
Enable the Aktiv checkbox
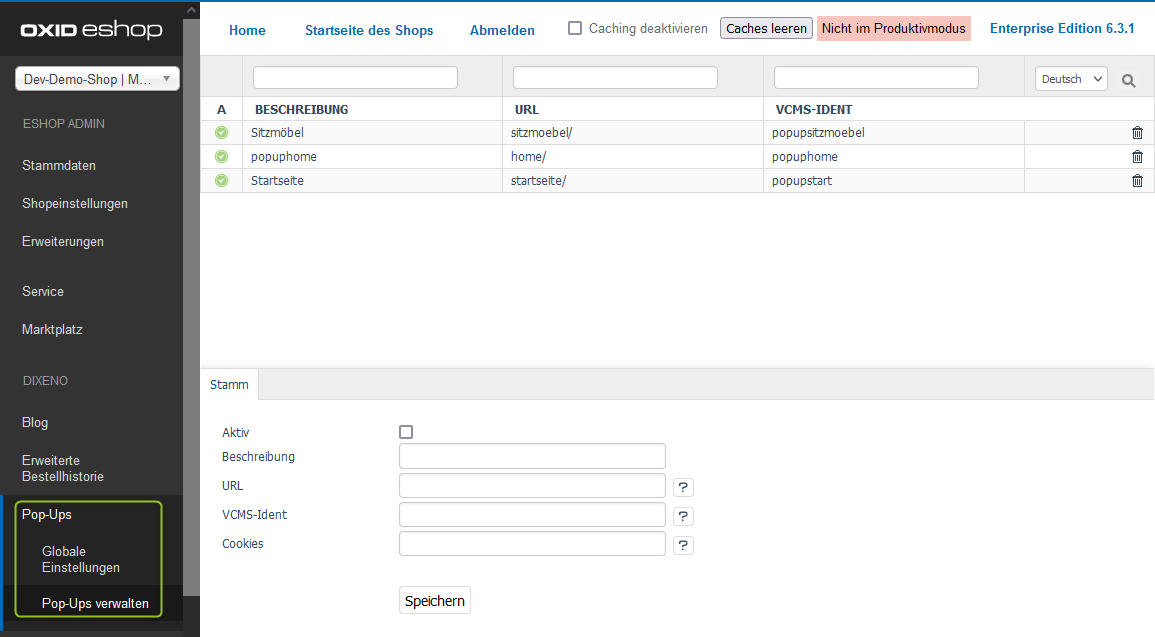tap(406, 432)
